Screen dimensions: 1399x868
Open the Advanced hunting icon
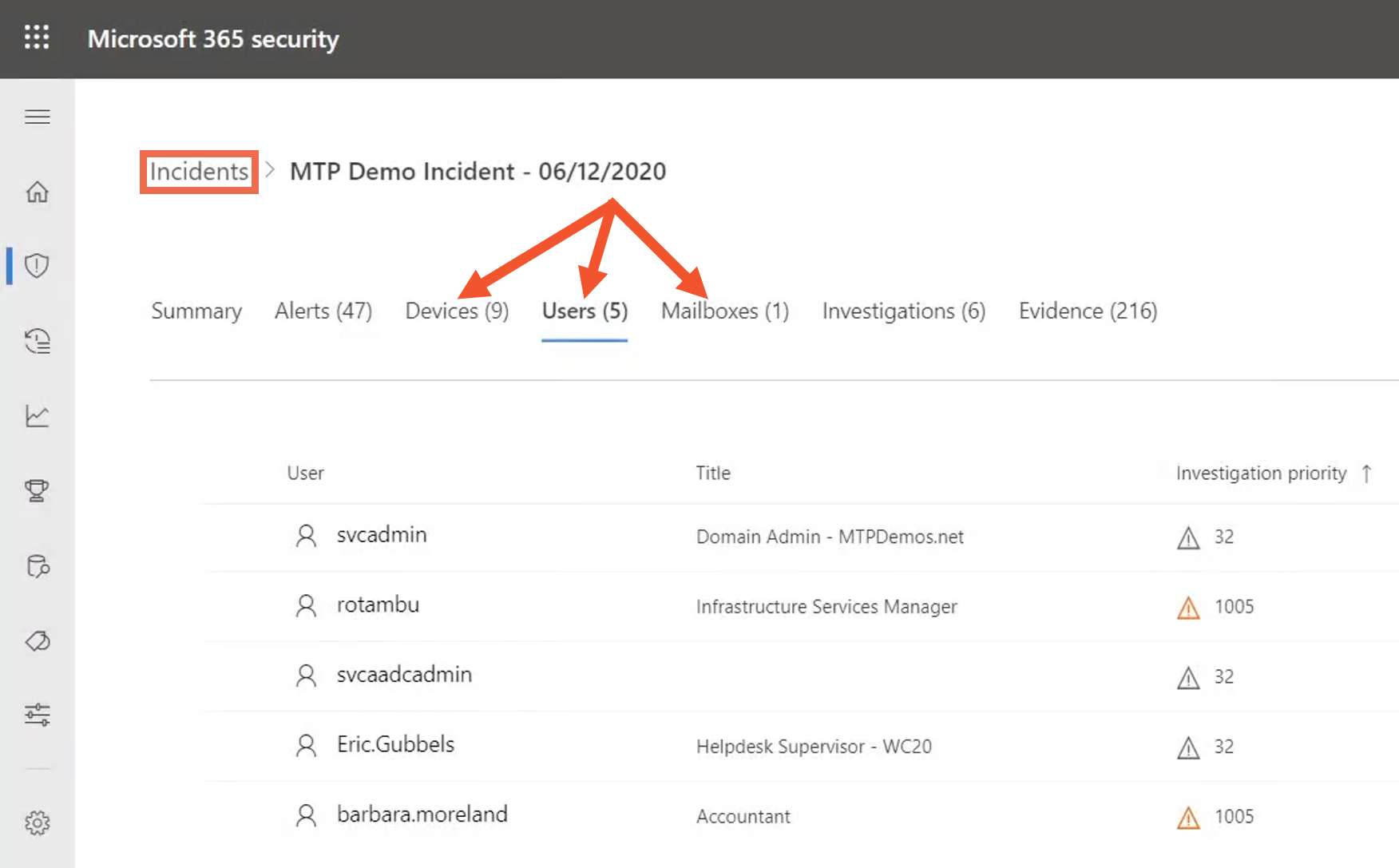point(38,566)
